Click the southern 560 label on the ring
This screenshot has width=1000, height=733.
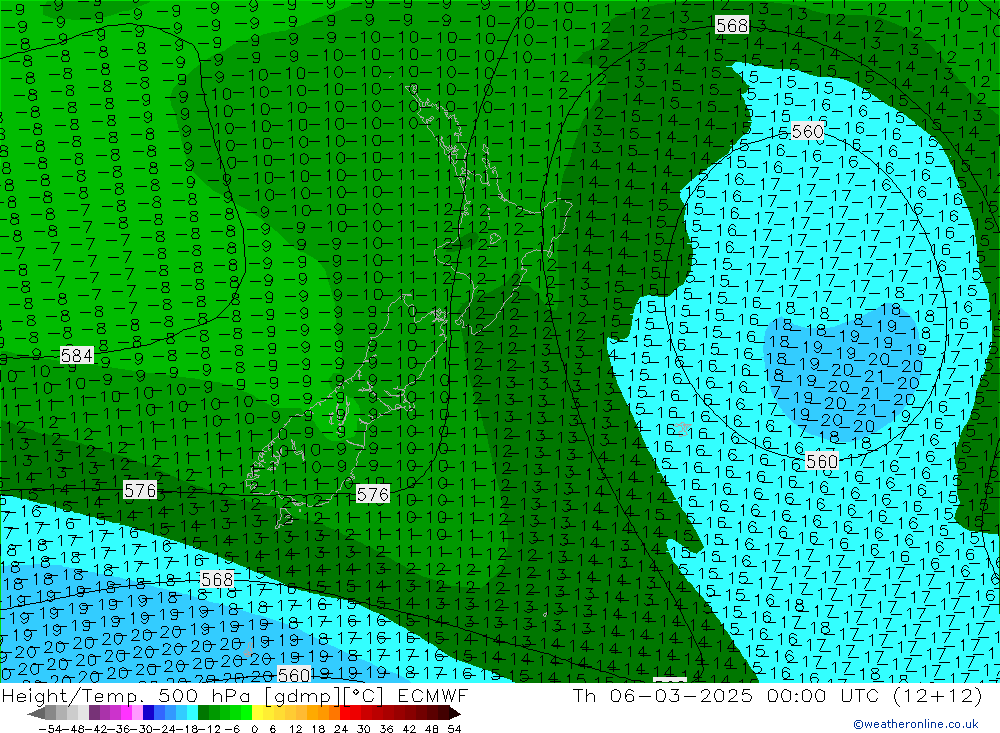coord(822,461)
